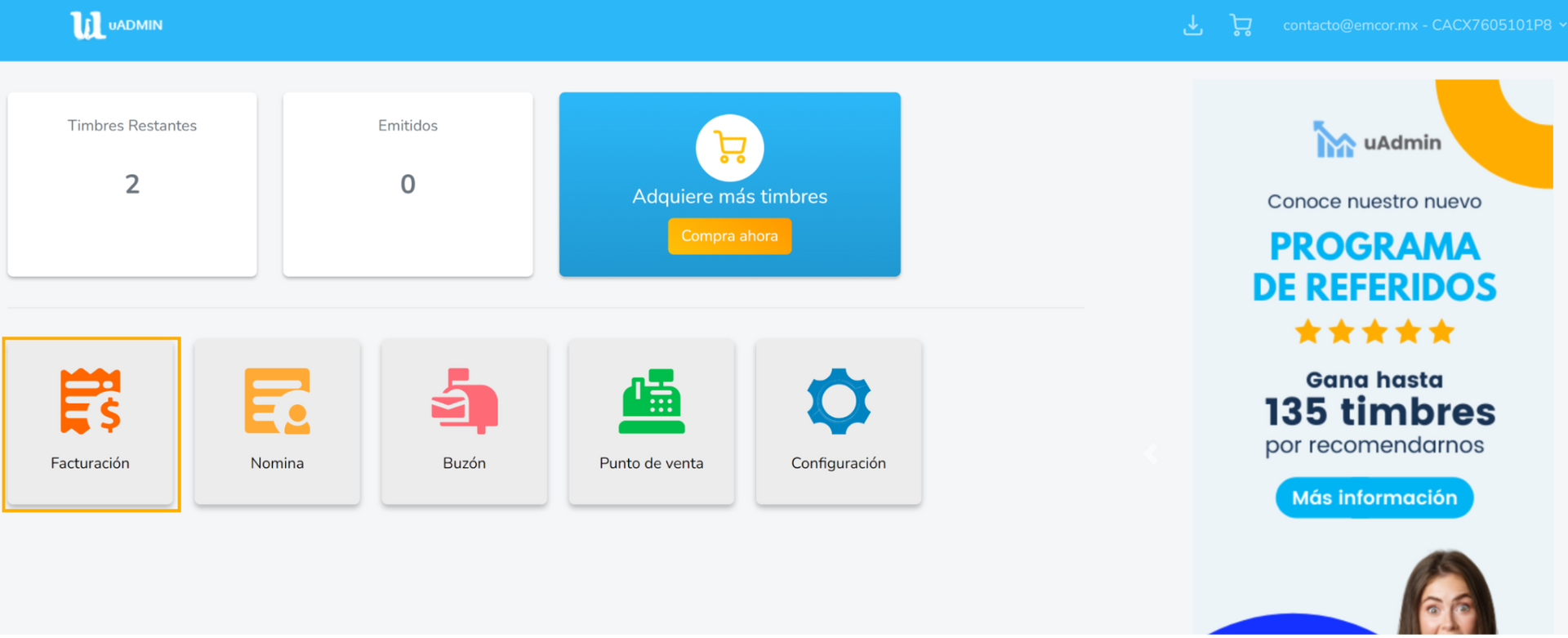
Task: Click Más información button
Action: click(x=1374, y=497)
